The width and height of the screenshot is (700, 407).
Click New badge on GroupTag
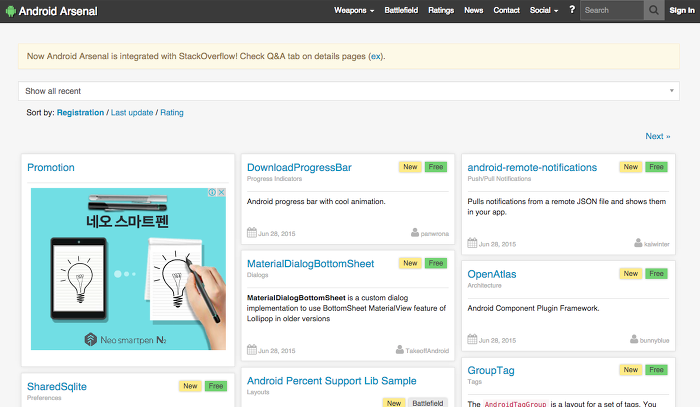pyautogui.click(x=630, y=370)
